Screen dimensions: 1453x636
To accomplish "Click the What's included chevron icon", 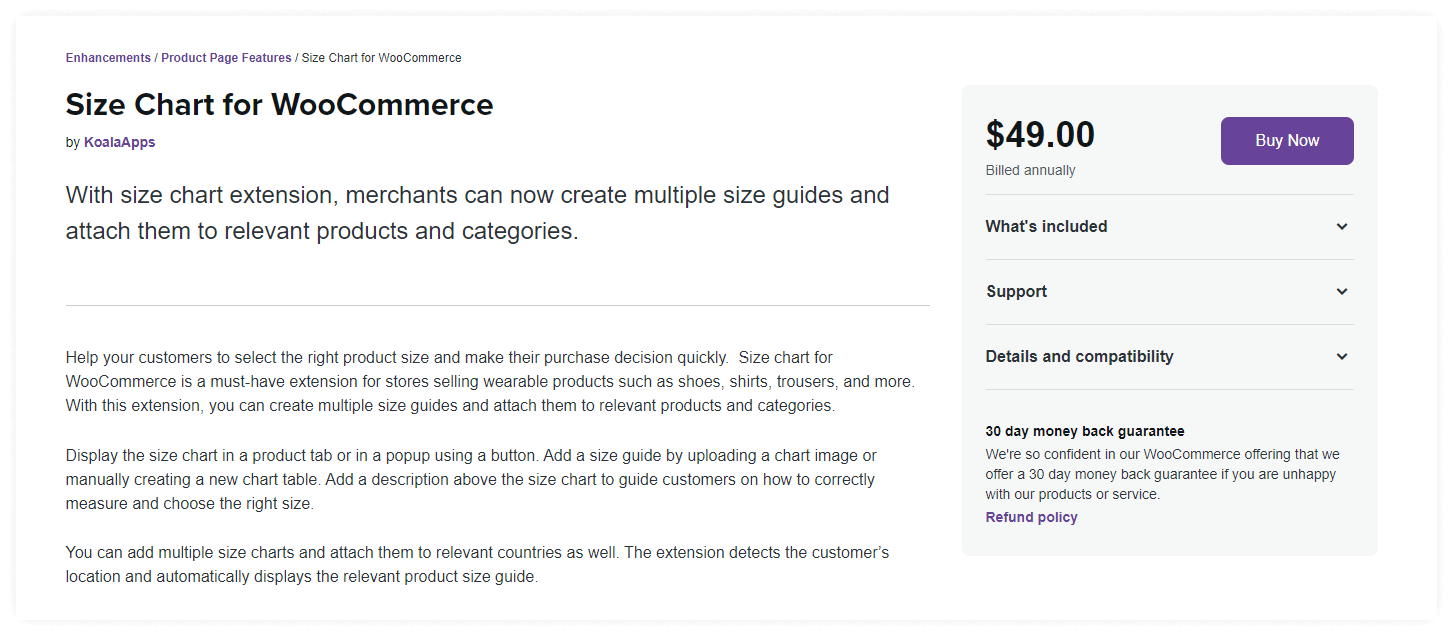I will [1342, 226].
